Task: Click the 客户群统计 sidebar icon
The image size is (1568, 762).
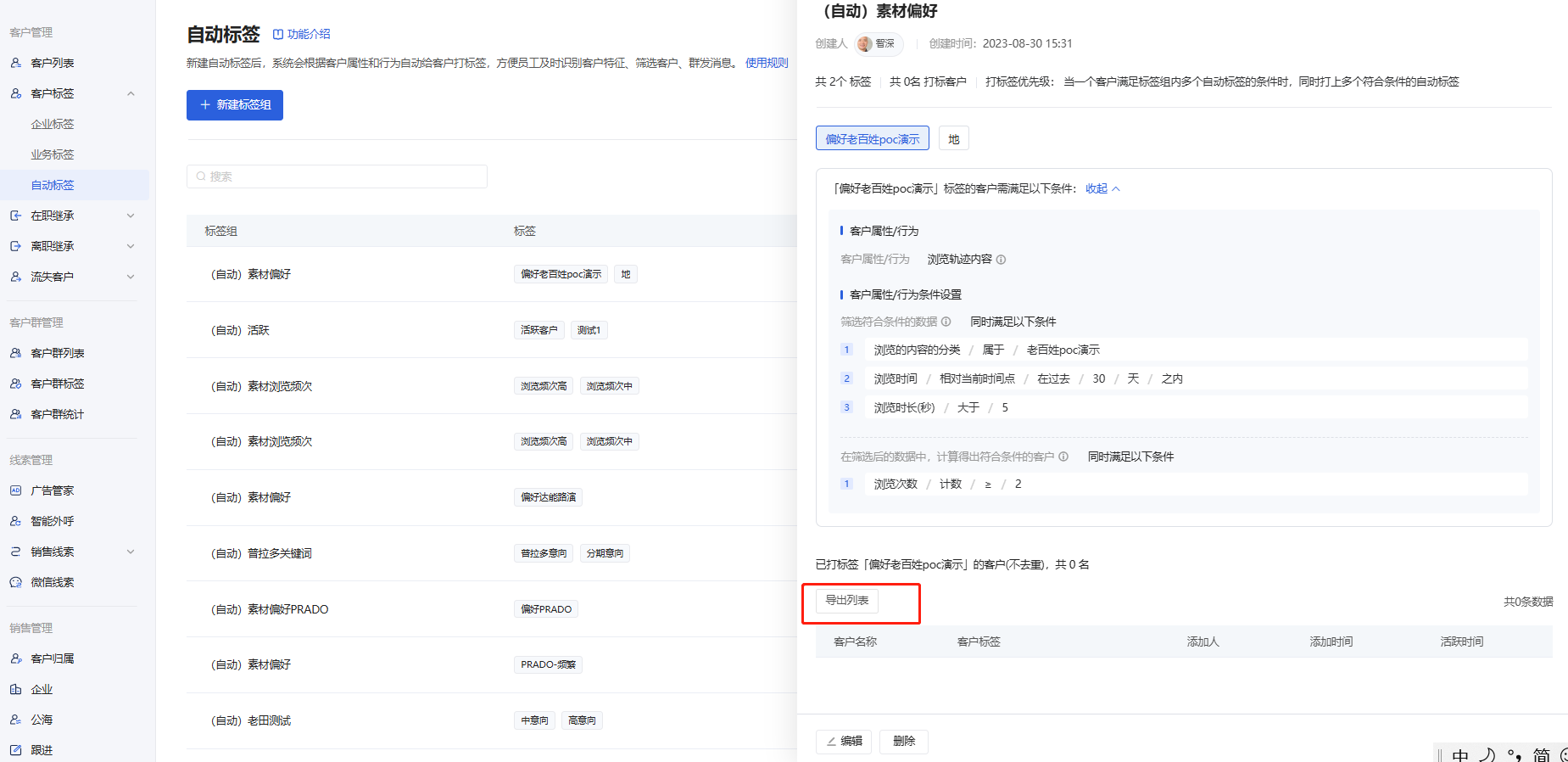Action: [x=16, y=414]
